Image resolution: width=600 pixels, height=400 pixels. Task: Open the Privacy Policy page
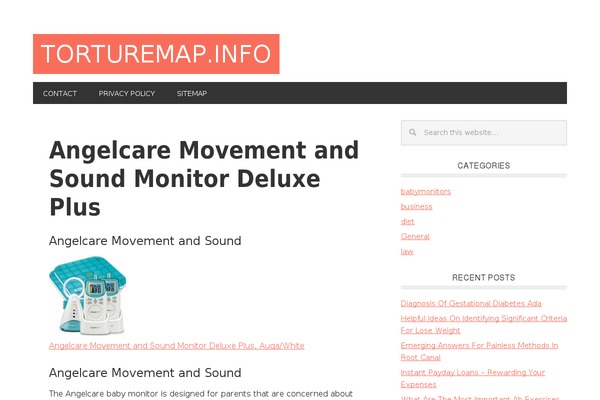tap(127, 93)
